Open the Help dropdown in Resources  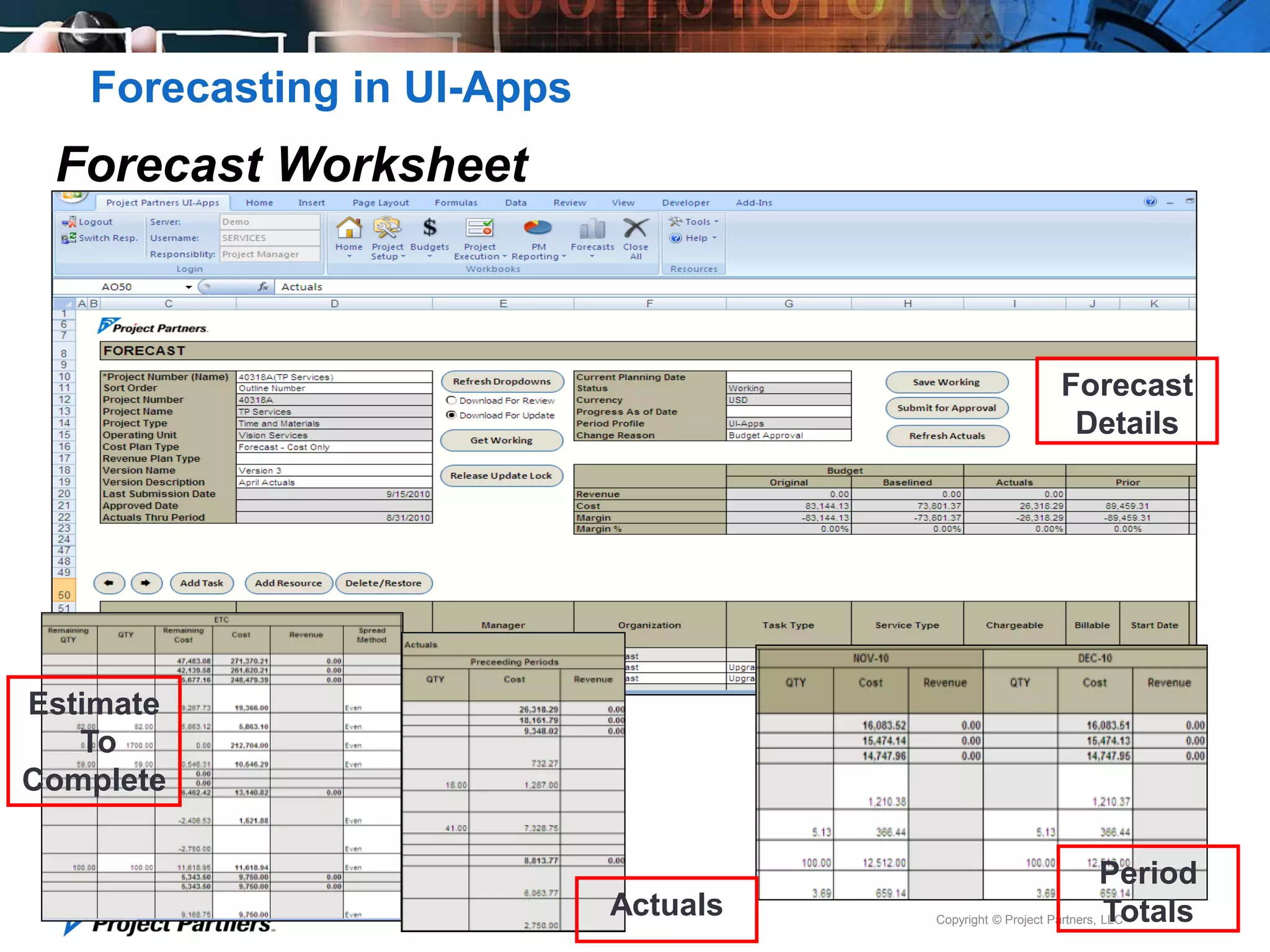coord(693,238)
